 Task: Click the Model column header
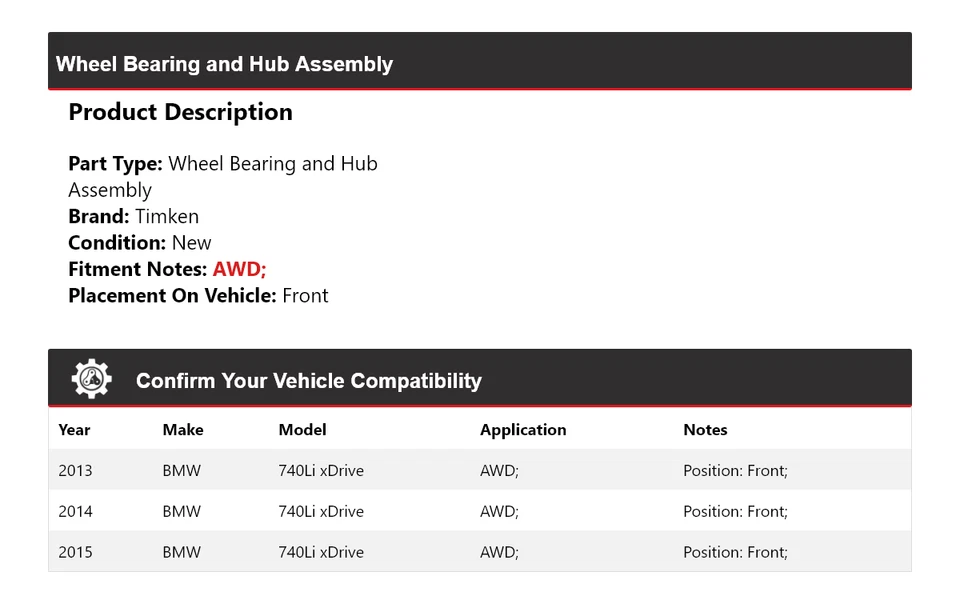tap(302, 430)
